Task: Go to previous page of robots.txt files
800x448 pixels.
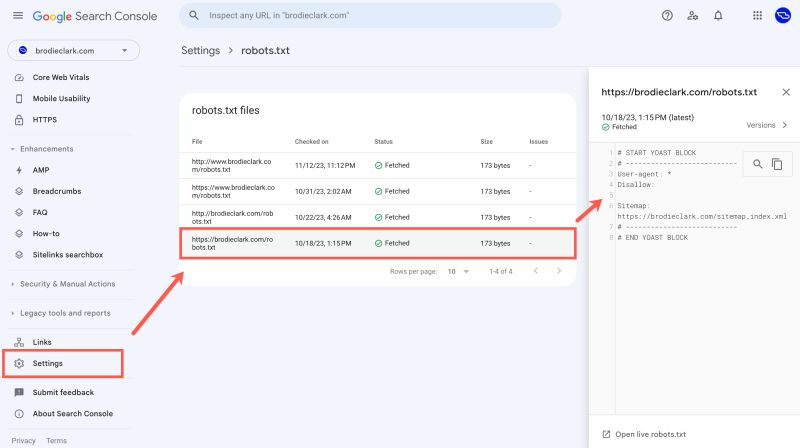Action: [x=536, y=271]
